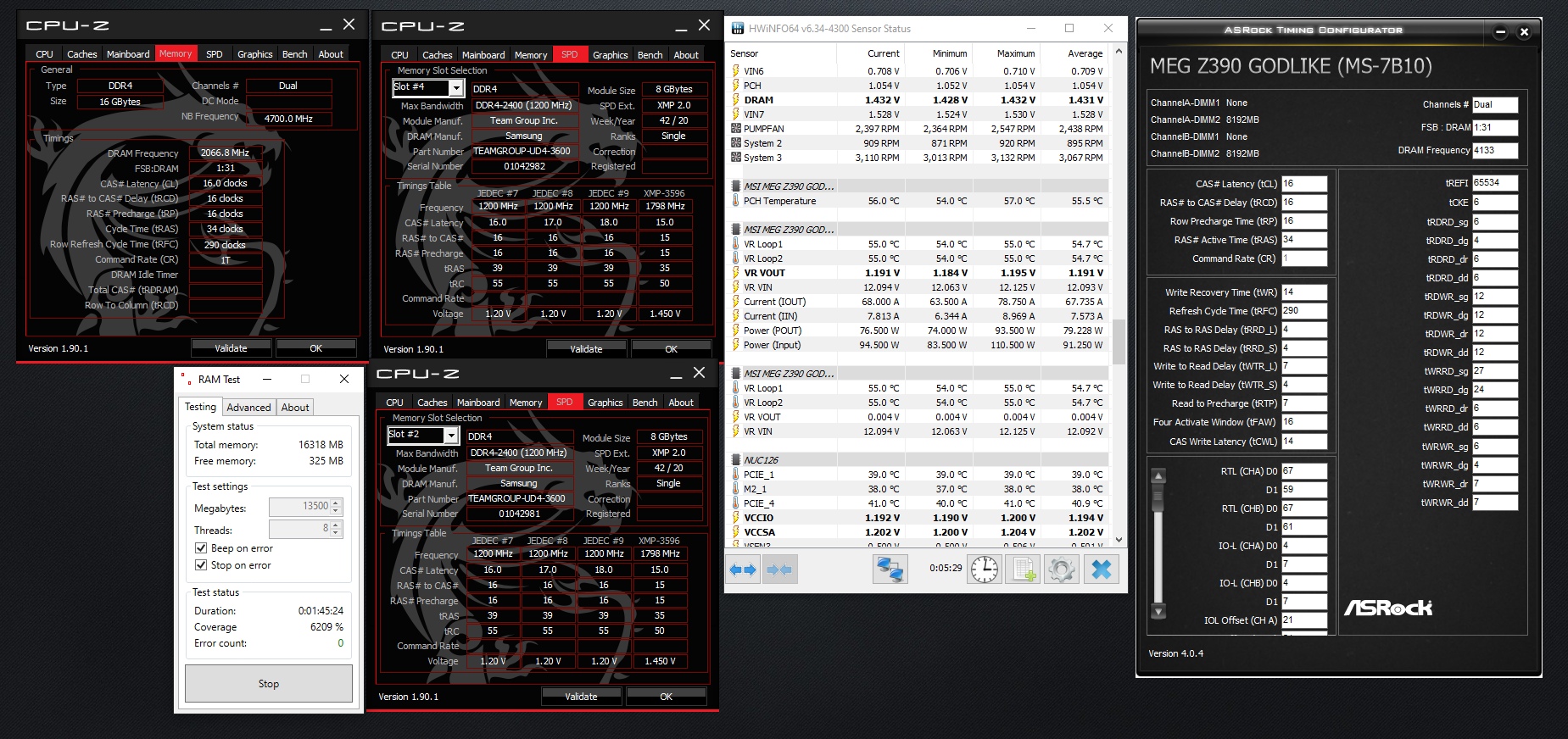Click Validate in the Slot #4 CPU-Z window
The height and width of the screenshot is (739, 1568).
[586, 349]
